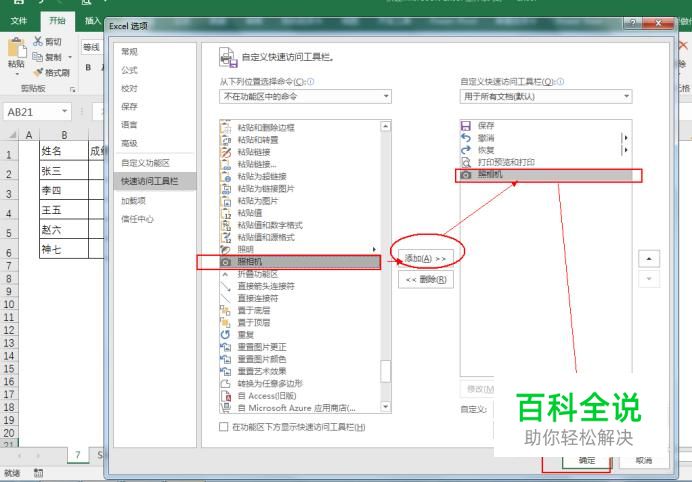Select 打印预览和打印 in the toolbar list
The width and height of the screenshot is (692, 482).
click(x=545, y=162)
